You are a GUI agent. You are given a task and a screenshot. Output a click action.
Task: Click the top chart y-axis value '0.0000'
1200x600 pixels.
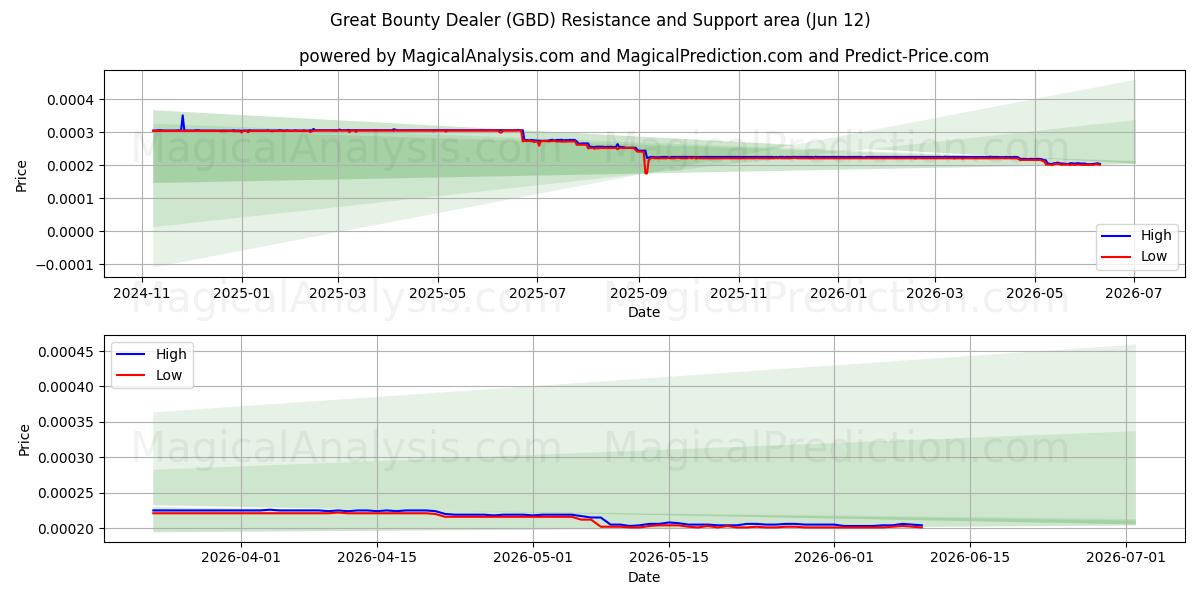click(x=71, y=232)
